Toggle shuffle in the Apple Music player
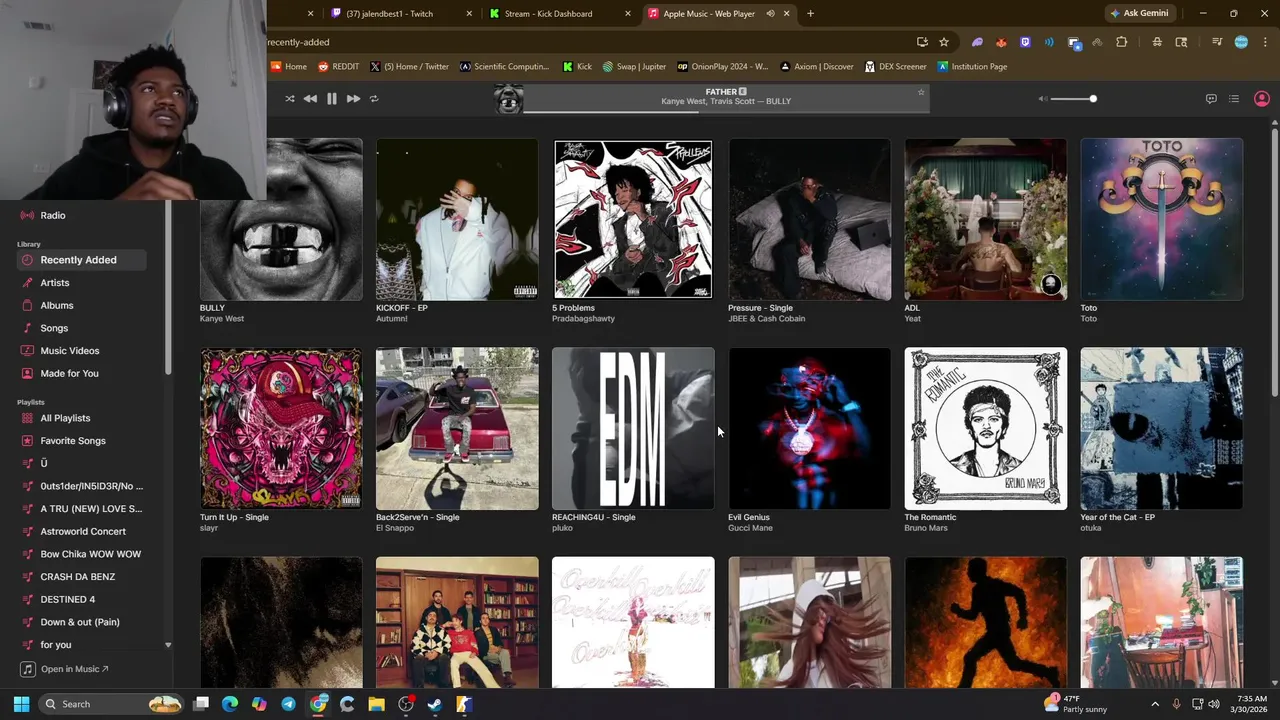Screen dimensions: 1280x720 coord(290,99)
